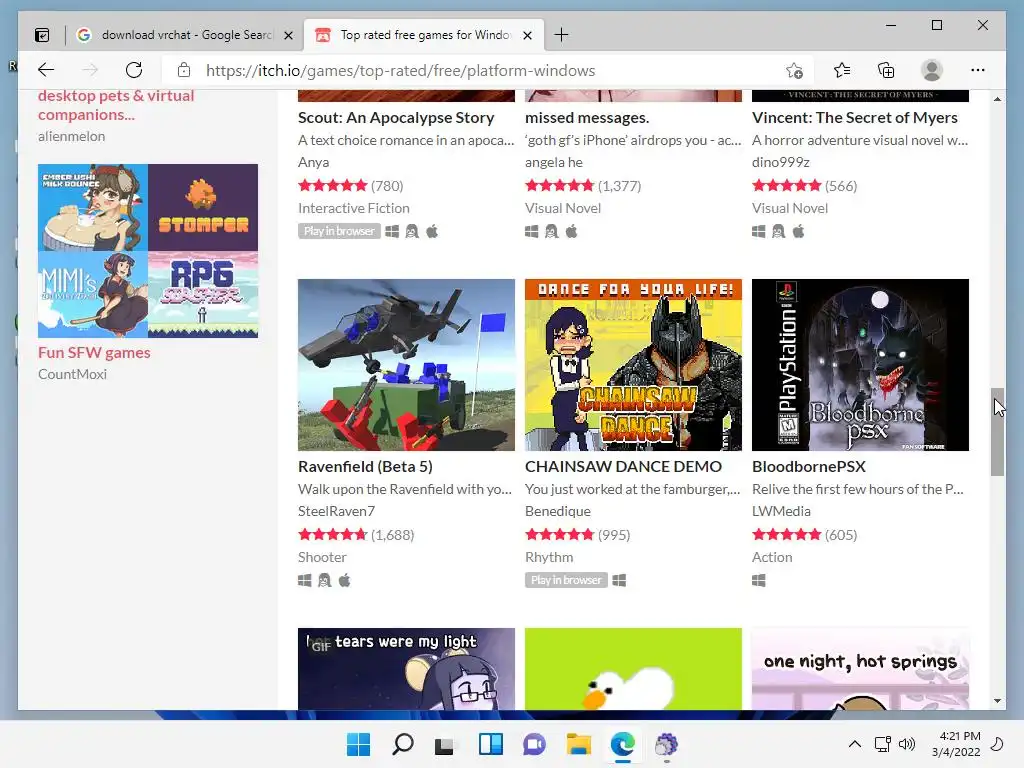Open the tab actions menu icon
This screenshot has height=768, width=1024.
tap(42, 35)
